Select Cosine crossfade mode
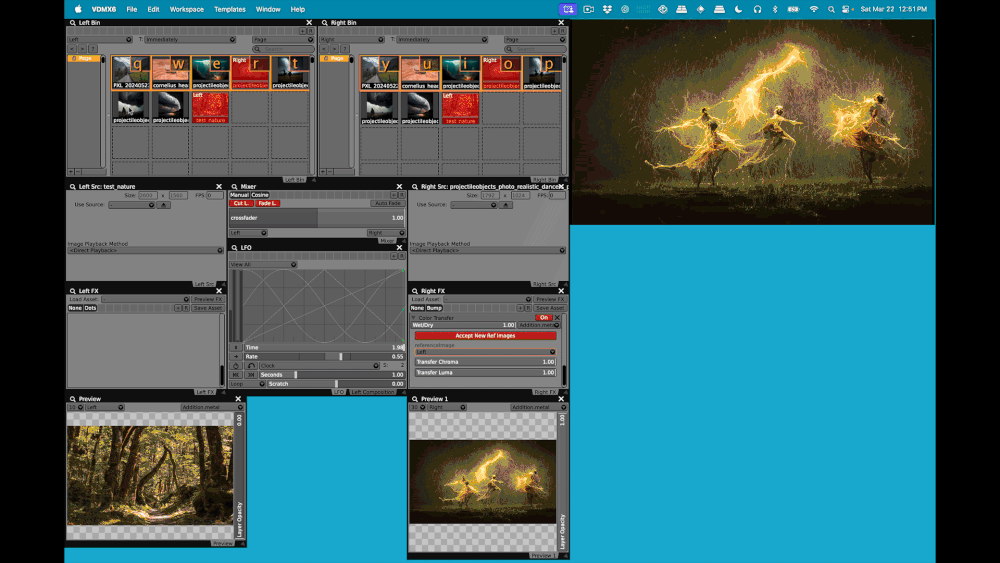This screenshot has width=1000, height=563. pyautogui.click(x=260, y=195)
